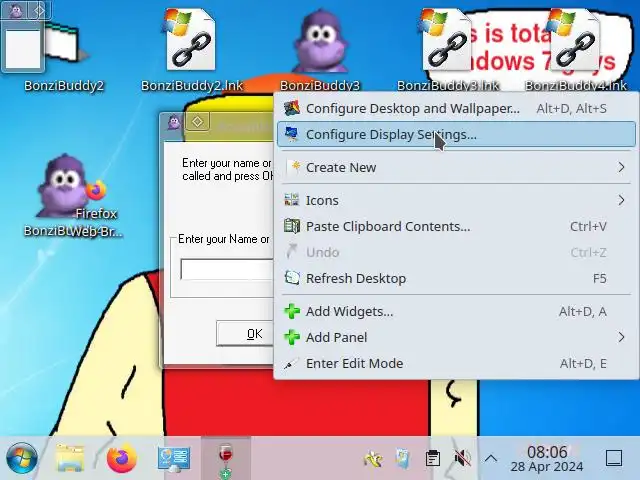Focus the name text field in dialog

(227, 269)
